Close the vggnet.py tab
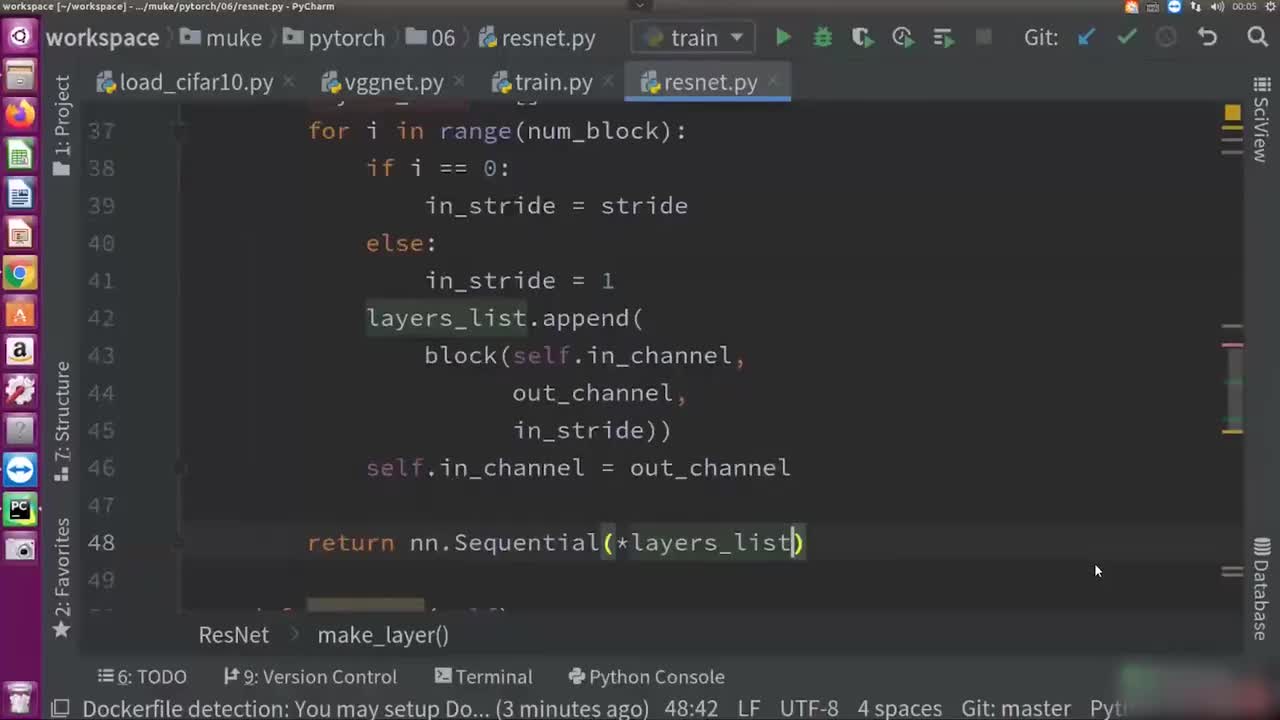The height and width of the screenshot is (720, 1280). tap(459, 82)
